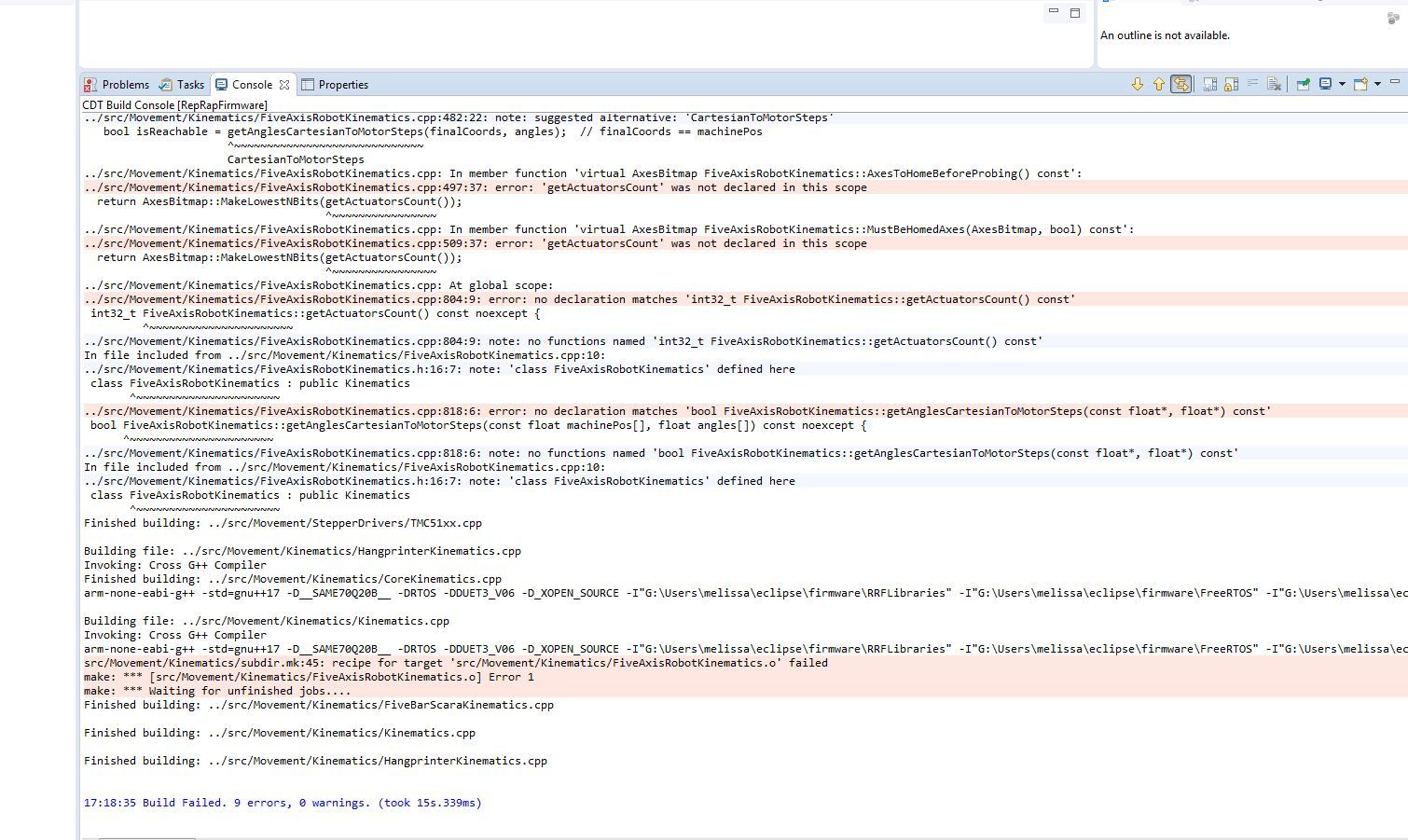Click the 804:9 'no functions named' note line
1408x840 pixels.
pos(563,341)
